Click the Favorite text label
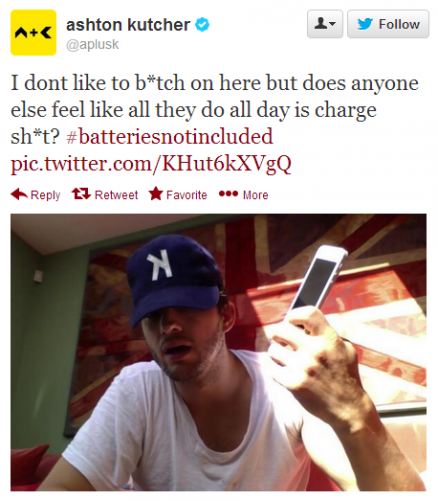438x500 pixels. point(187,195)
